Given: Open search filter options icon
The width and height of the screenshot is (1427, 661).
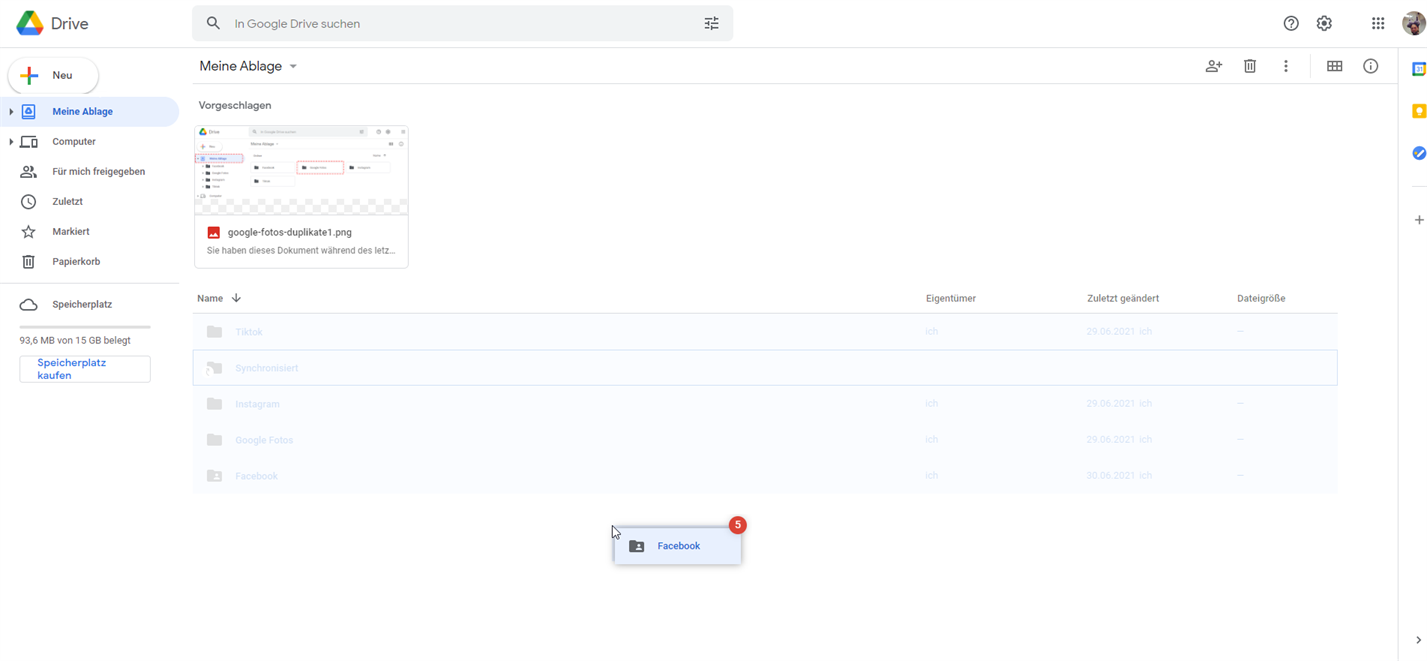Looking at the screenshot, I should coord(711,23).
